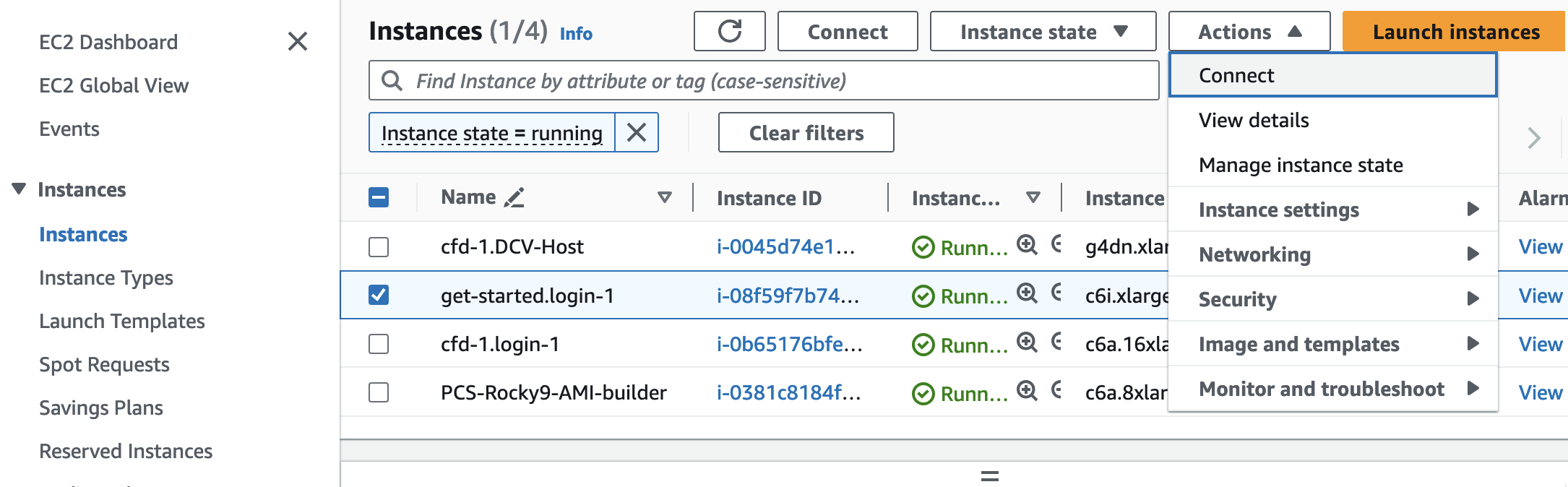The height and width of the screenshot is (487, 1568).
Task: Select the cfd-1.DCV-Host checkbox
Action: (379, 247)
